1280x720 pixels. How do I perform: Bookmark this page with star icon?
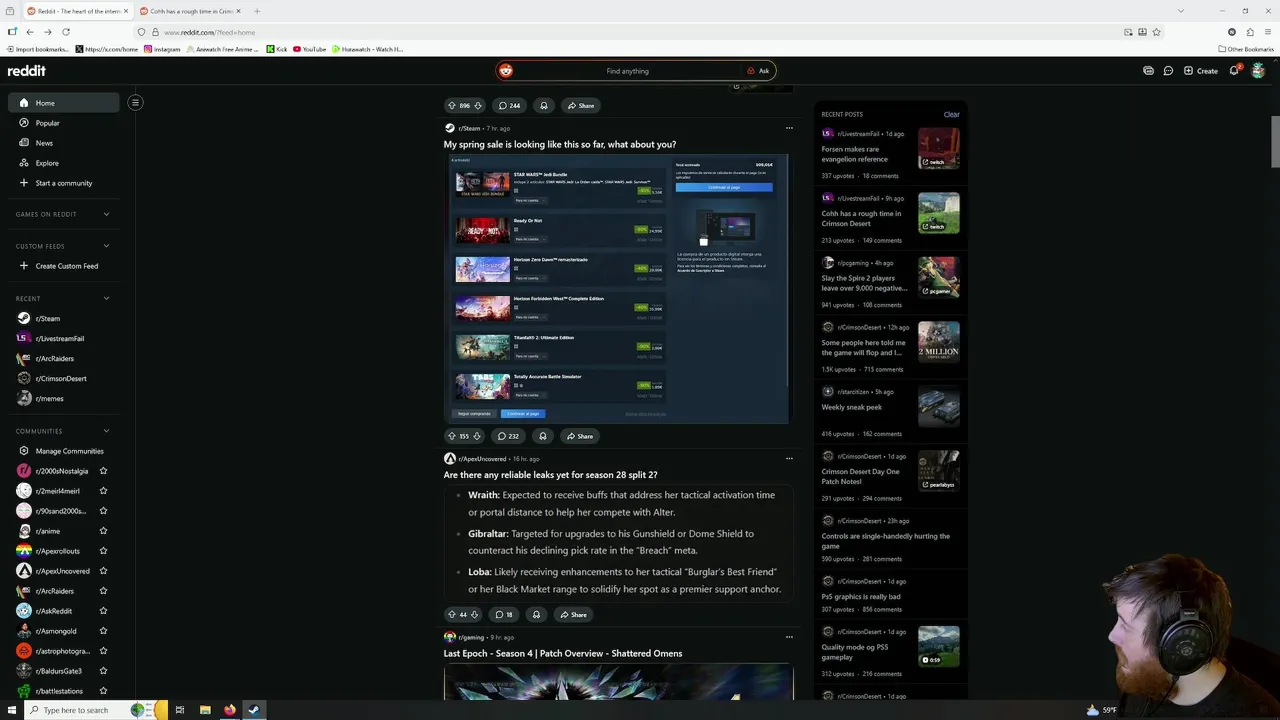point(1157,32)
